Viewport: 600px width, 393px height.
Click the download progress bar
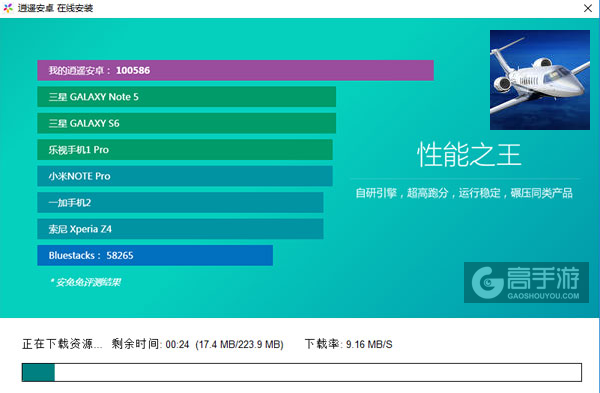302,372
